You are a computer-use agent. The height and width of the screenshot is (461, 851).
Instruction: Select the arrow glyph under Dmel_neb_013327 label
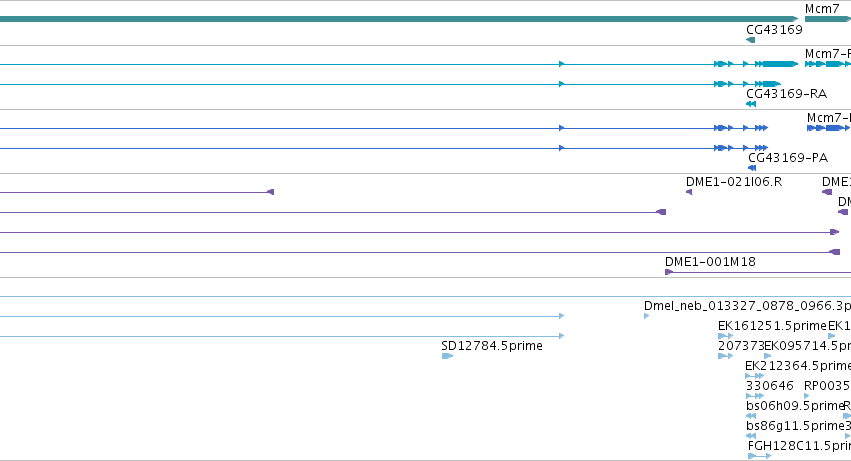[x=646, y=316]
